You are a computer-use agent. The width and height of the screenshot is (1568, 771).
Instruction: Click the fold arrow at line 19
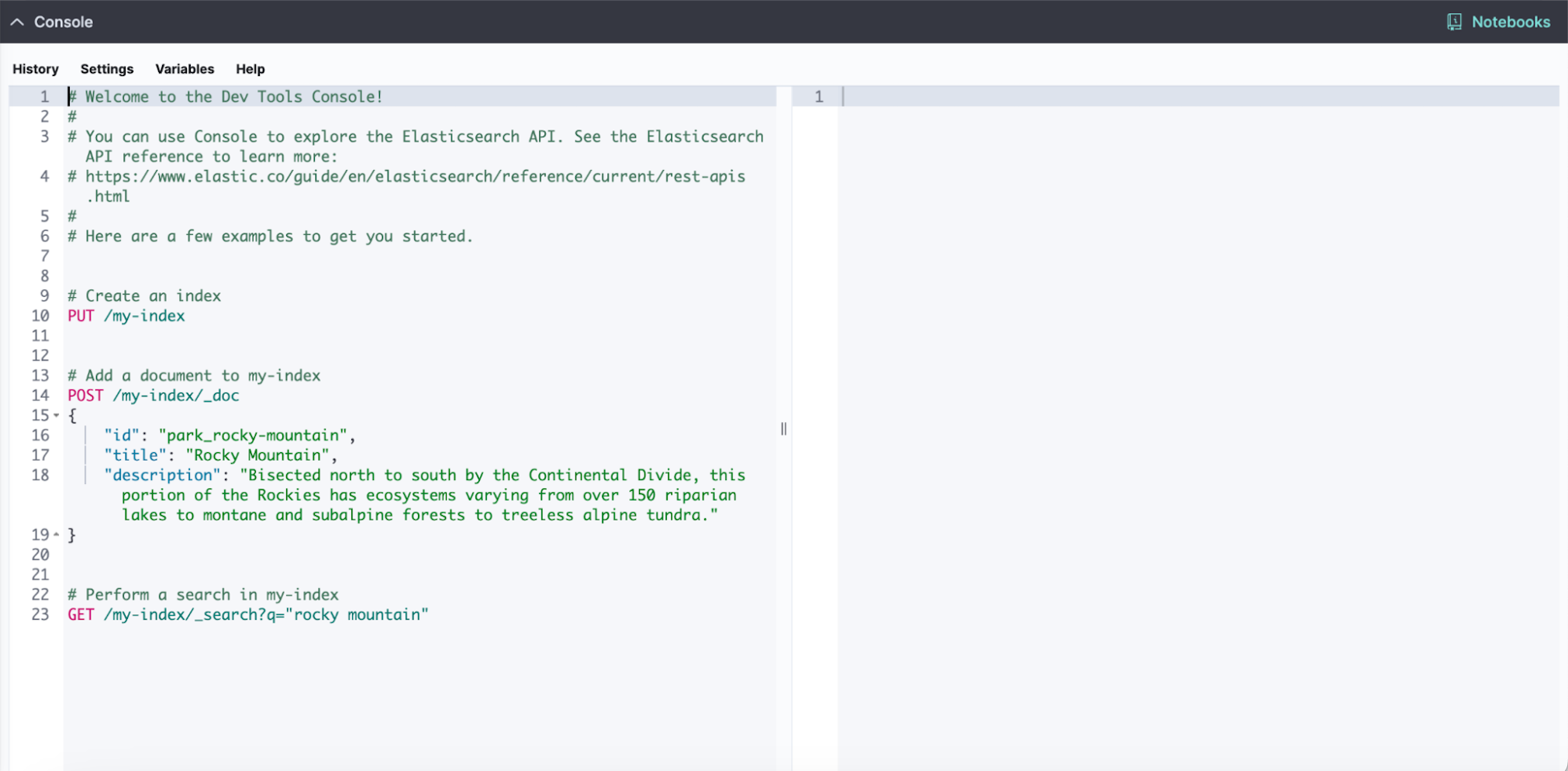[x=56, y=534]
